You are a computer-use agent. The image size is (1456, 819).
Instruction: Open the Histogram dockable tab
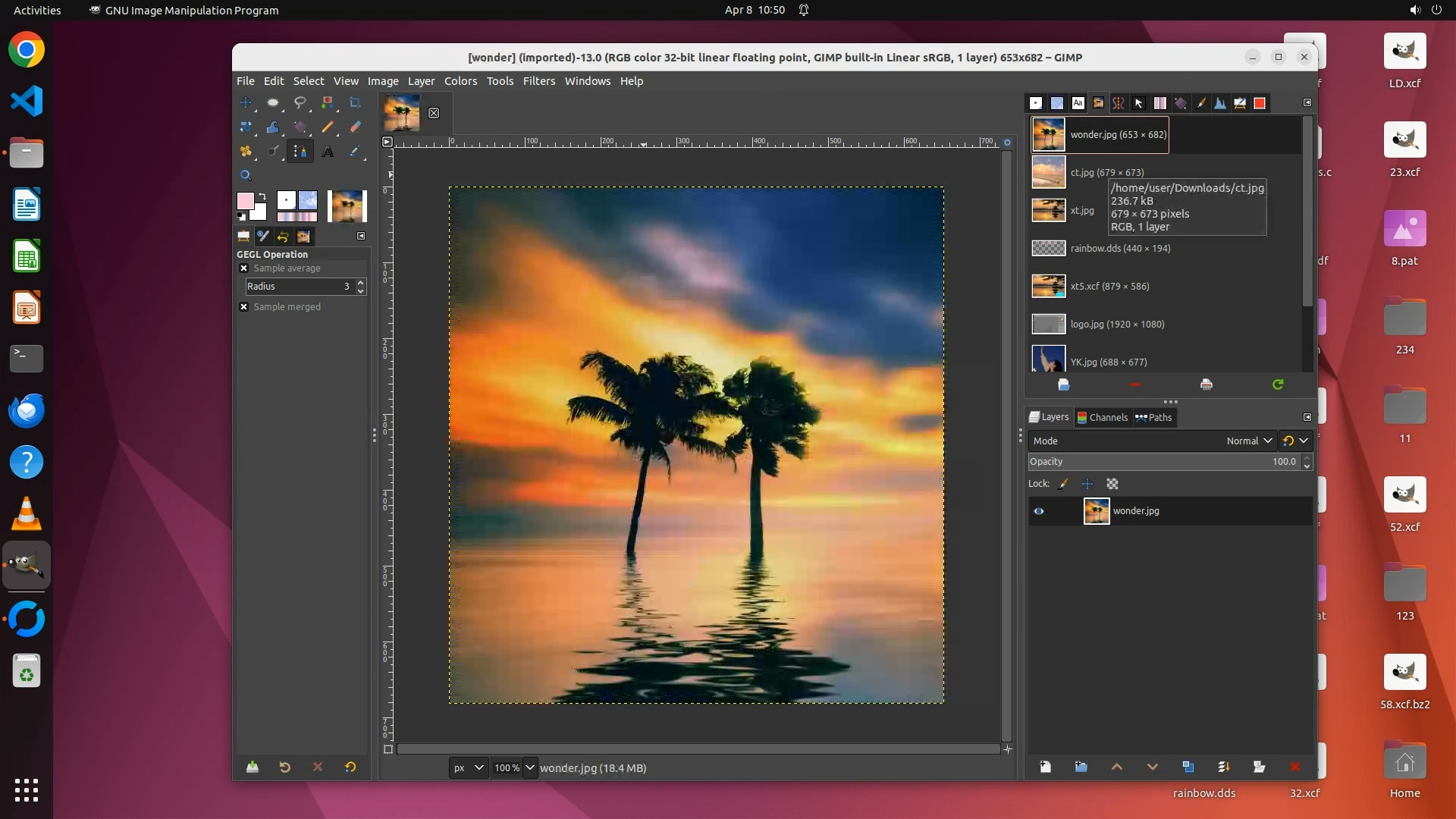1219,103
